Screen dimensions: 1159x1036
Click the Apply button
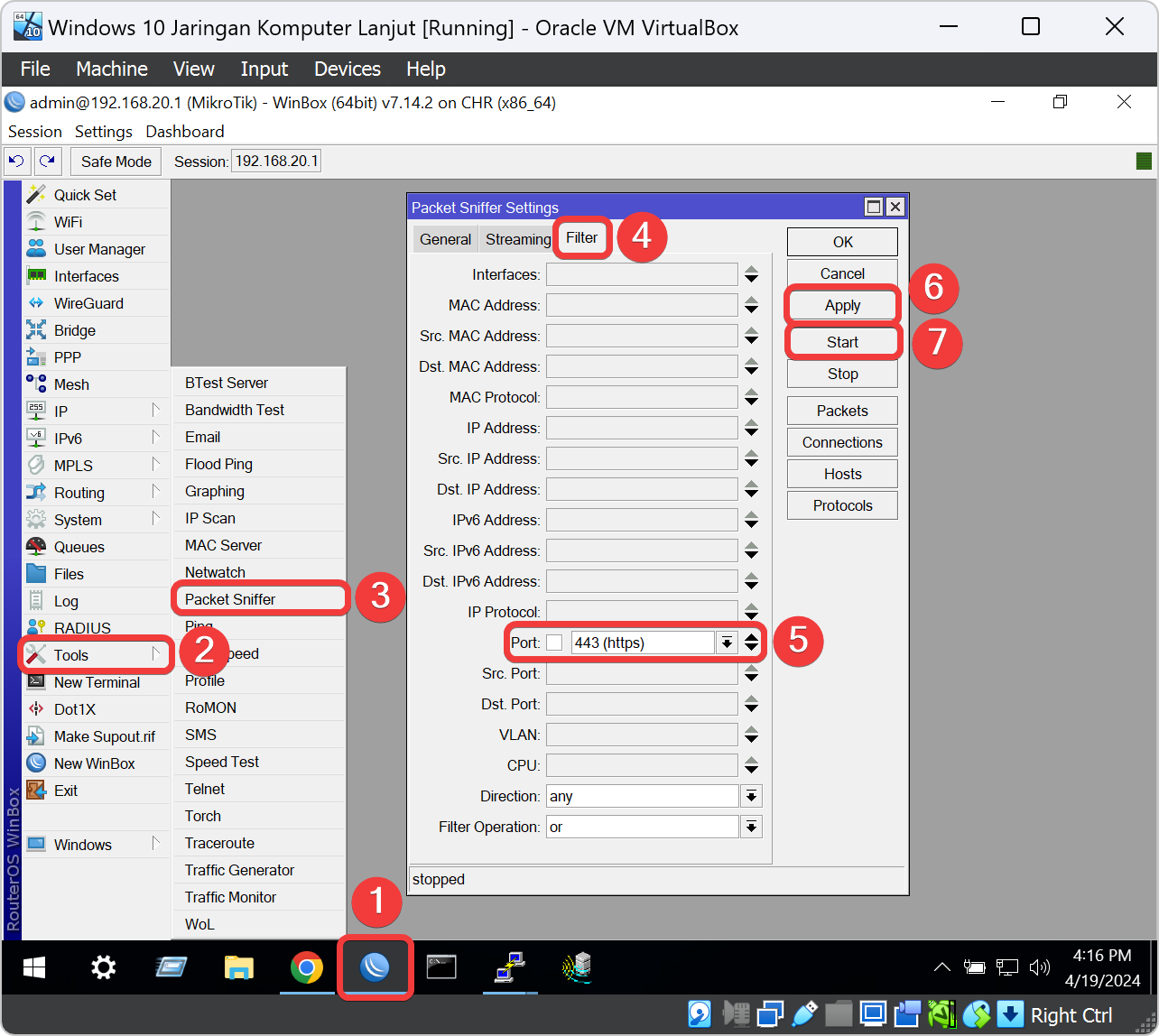842,305
